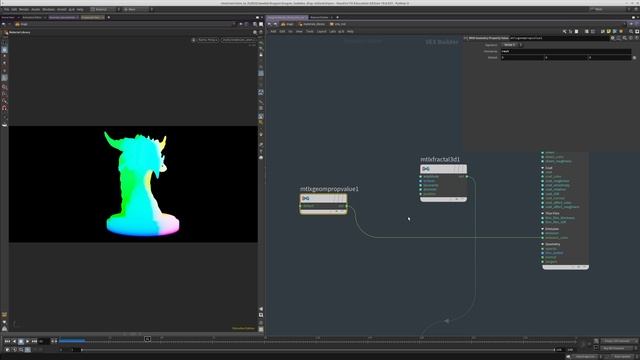Click the red magnet snapping icon
The height and width of the screenshot is (360, 640).
4,108
